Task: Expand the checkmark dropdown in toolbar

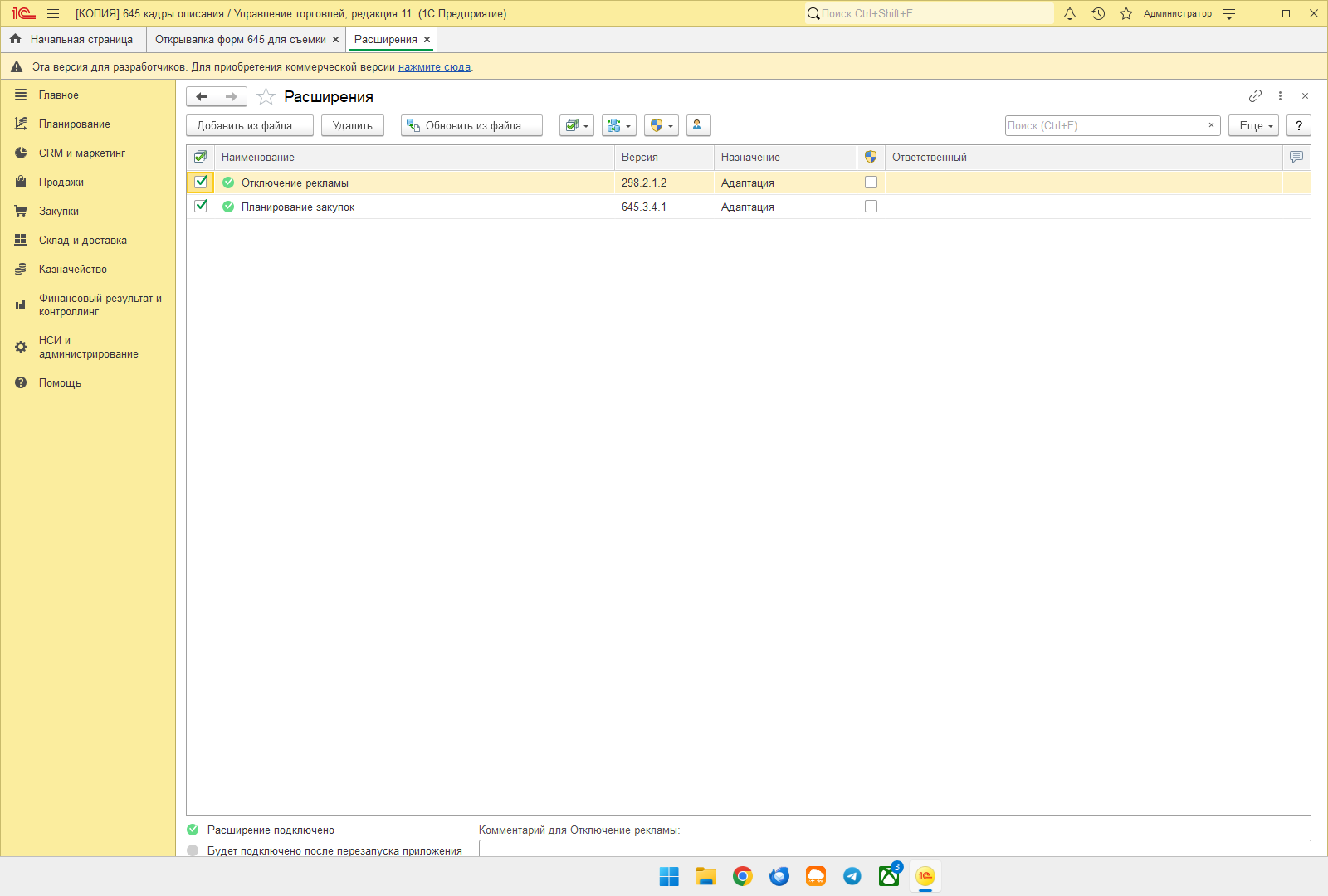Action: coord(577,125)
